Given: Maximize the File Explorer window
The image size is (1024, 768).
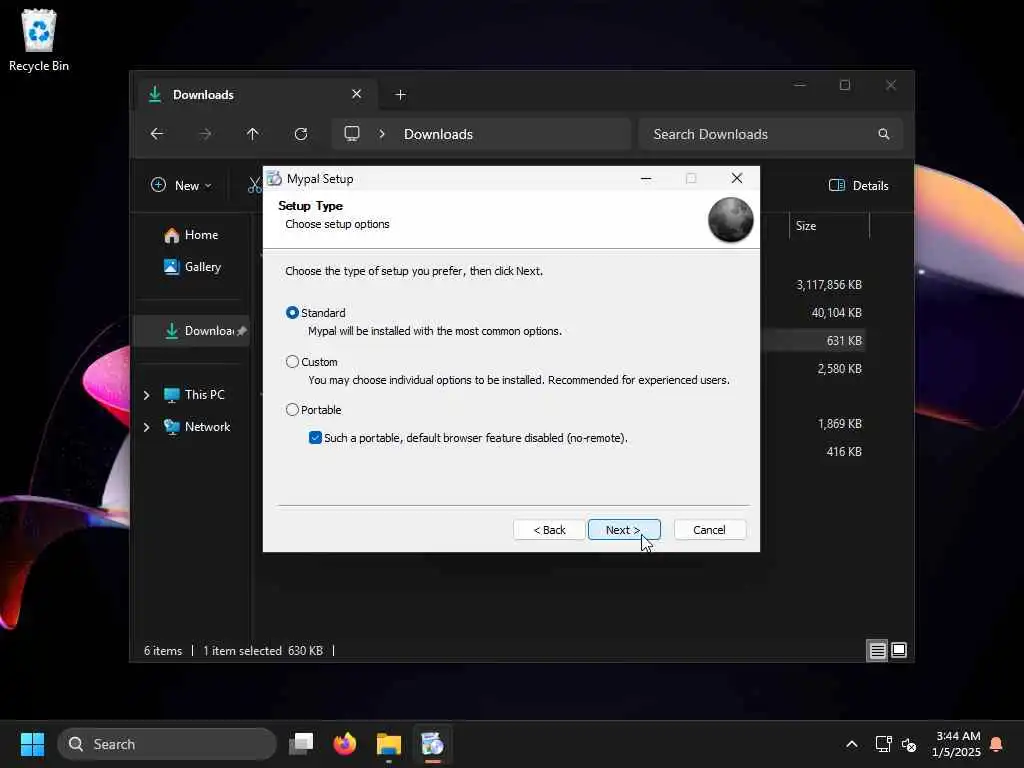Looking at the screenshot, I should tap(844, 85).
